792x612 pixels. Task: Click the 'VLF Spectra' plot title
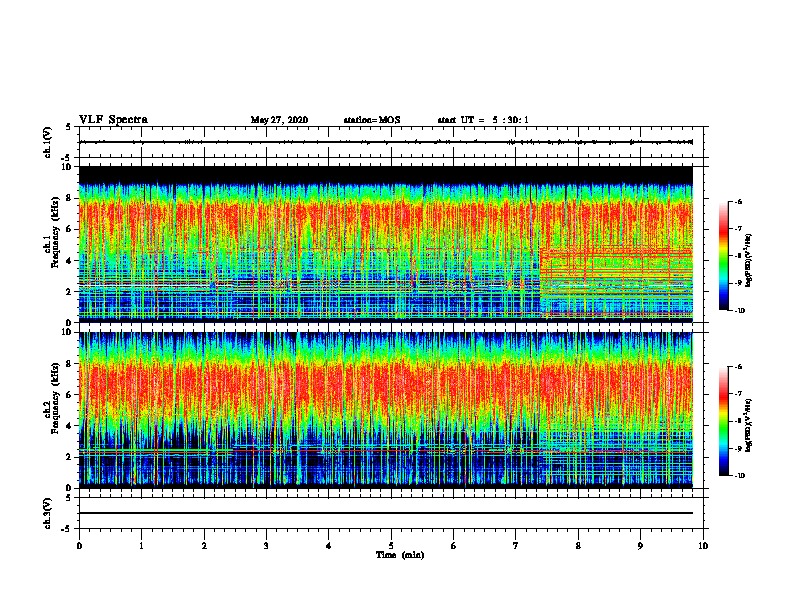[113, 120]
